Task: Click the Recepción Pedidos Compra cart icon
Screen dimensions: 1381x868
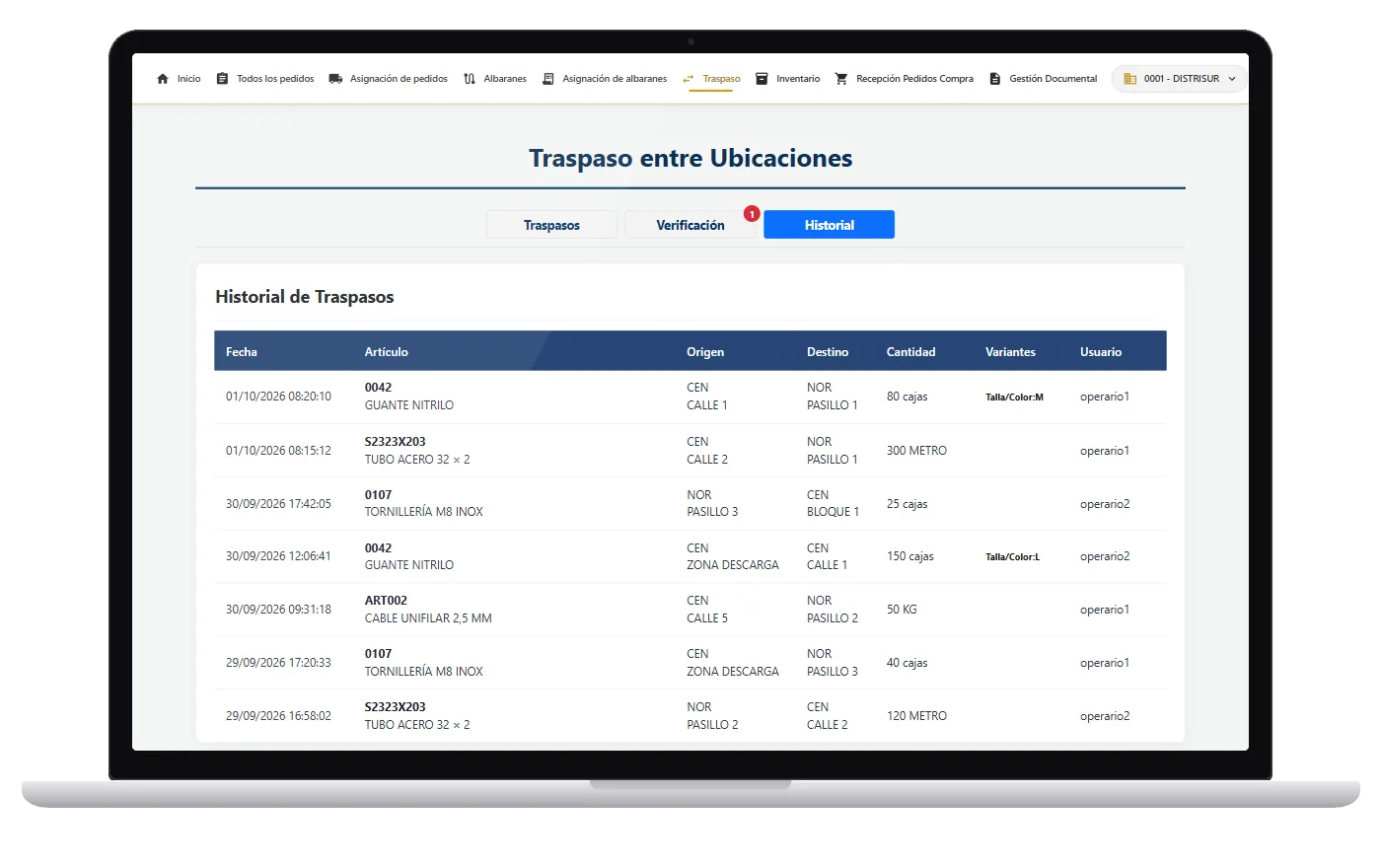Action: coord(841,79)
